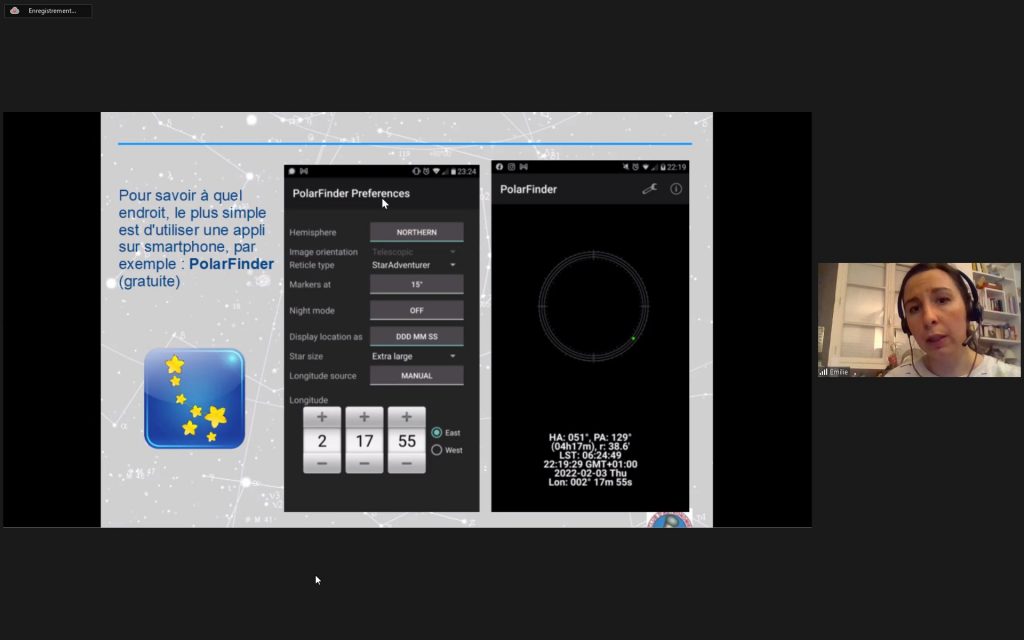Click the Lon: 002° 17m 55s readout
1024x640 pixels.
[590, 483]
